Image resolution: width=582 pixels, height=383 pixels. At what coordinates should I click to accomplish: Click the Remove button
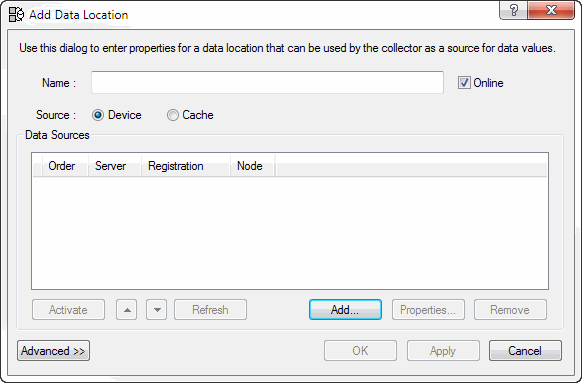click(510, 310)
